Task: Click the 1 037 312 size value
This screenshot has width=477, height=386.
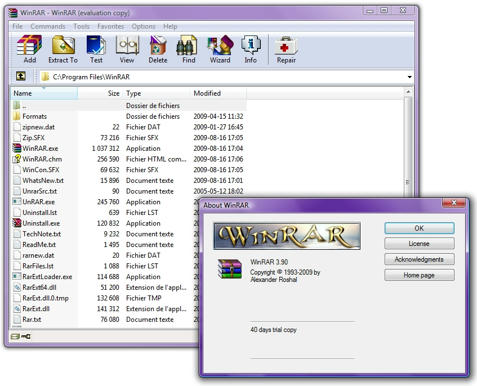Action: point(106,148)
